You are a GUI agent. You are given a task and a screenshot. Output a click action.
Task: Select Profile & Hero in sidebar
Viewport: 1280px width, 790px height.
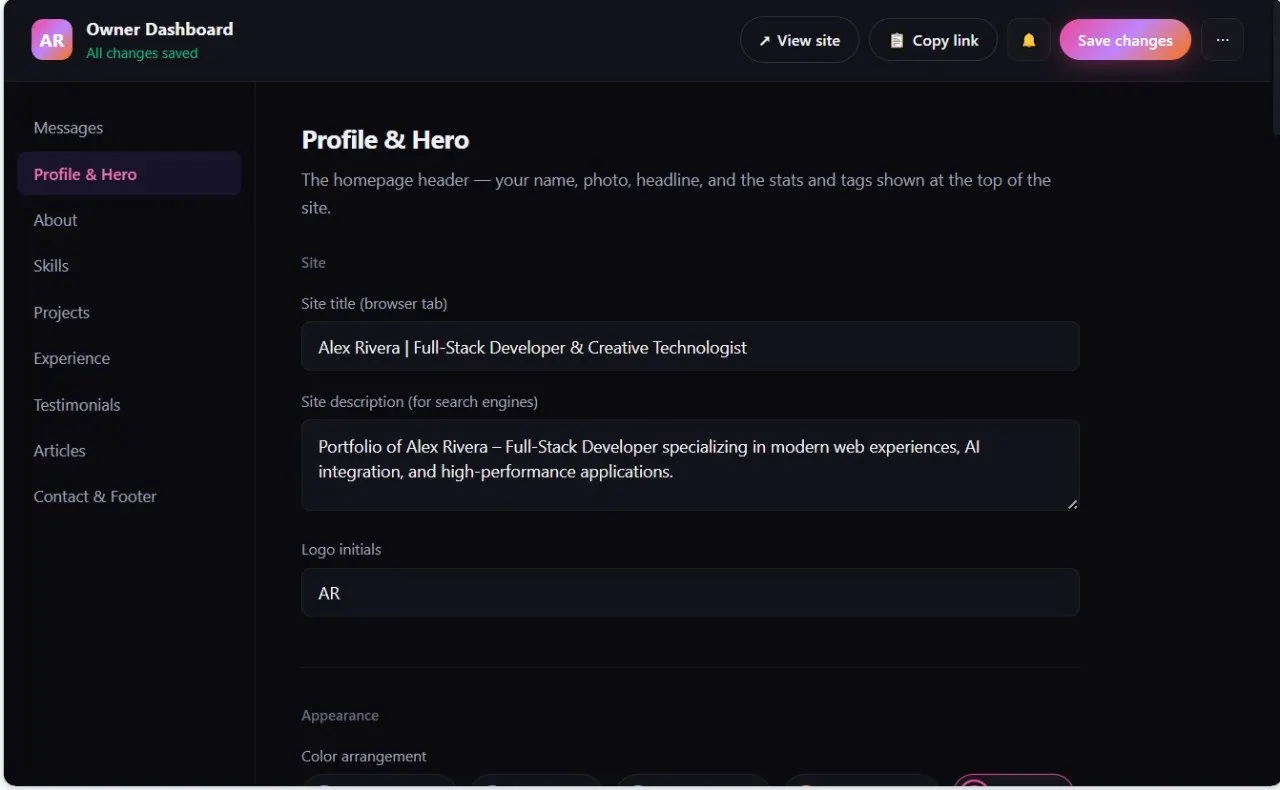[129, 174]
